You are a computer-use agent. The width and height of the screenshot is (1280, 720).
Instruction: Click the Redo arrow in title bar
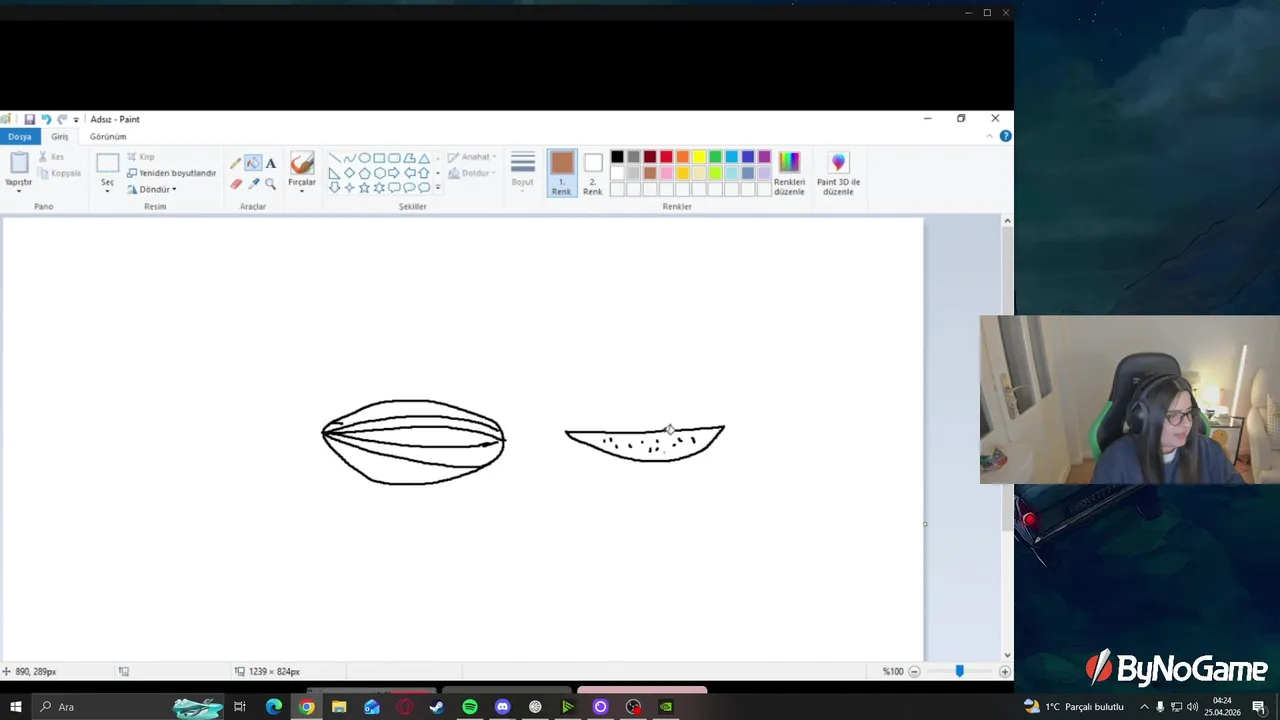tap(62, 119)
